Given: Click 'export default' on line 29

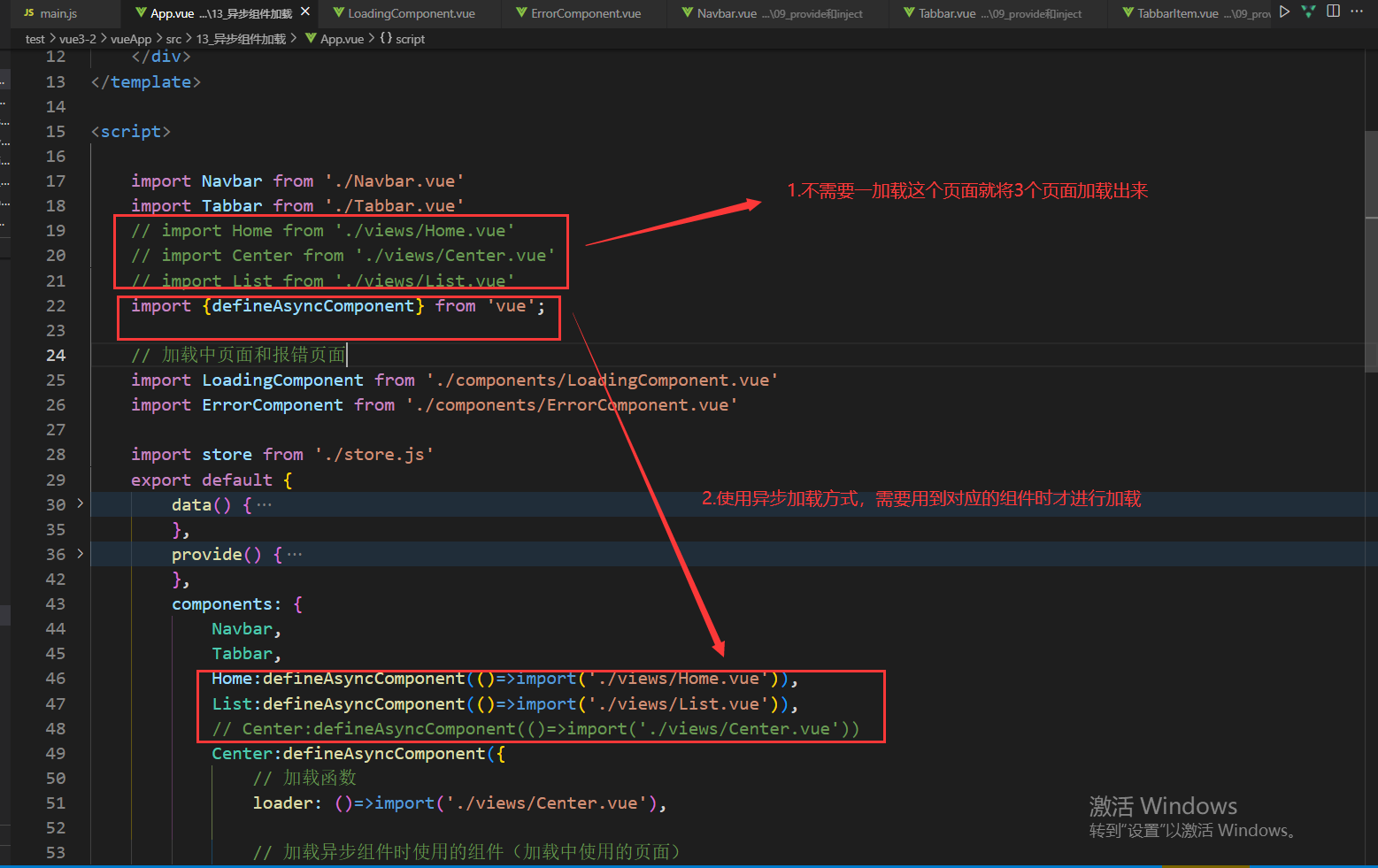Looking at the screenshot, I should pos(202,480).
